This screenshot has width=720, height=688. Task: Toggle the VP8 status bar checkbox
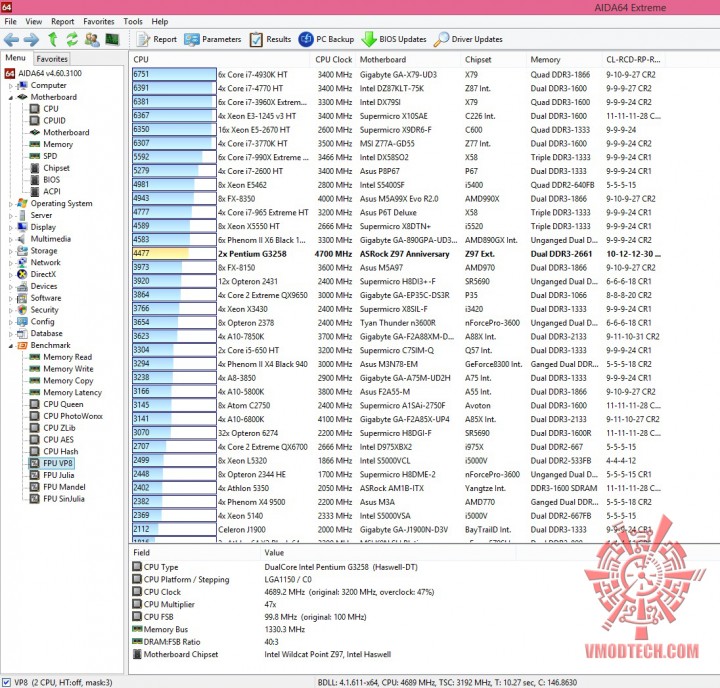tap(6, 682)
